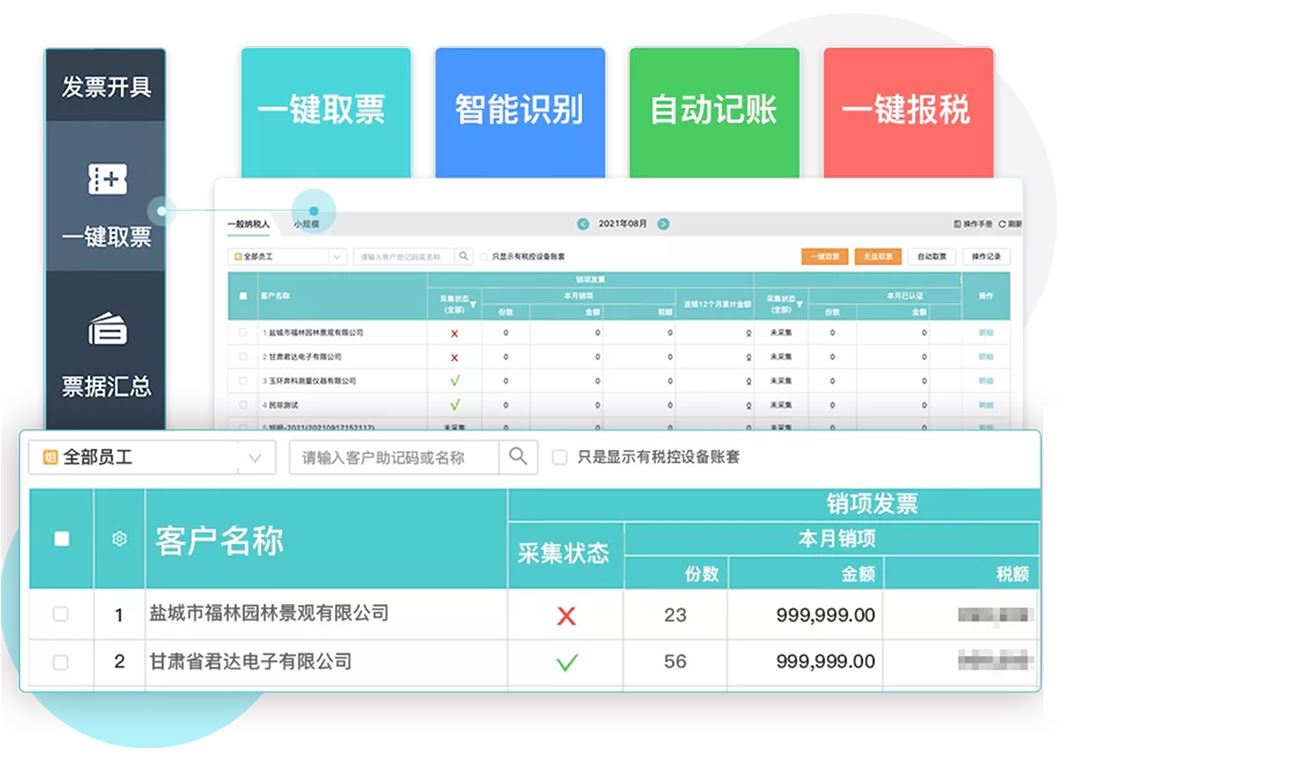The image size is (1312, 759).
Task: Tick the checkbox for 盐城市福林园林景观有限公司 row 1
Action: coord(61,614)
